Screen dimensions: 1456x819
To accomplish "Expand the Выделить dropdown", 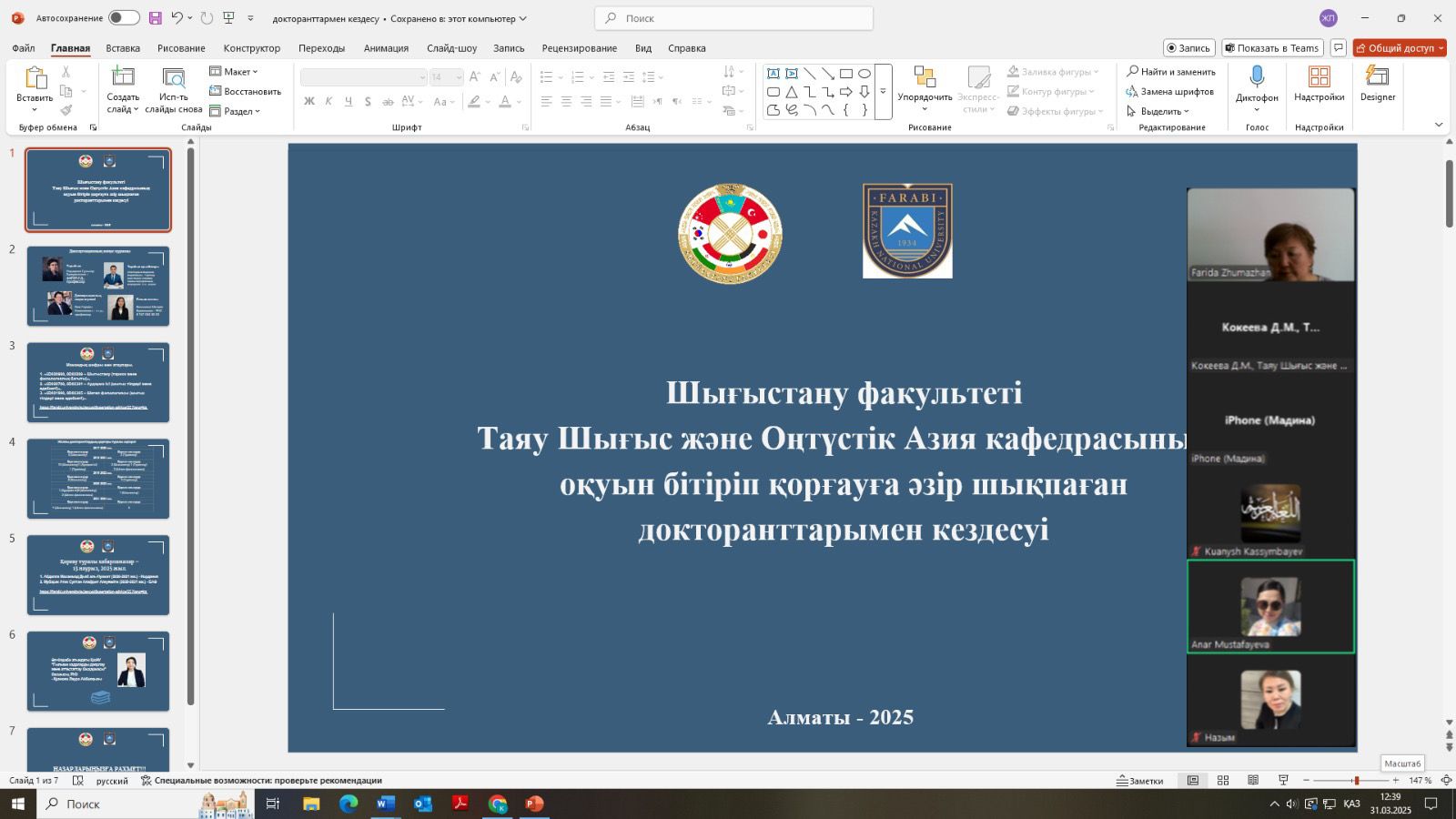I will click(1158, 111).
